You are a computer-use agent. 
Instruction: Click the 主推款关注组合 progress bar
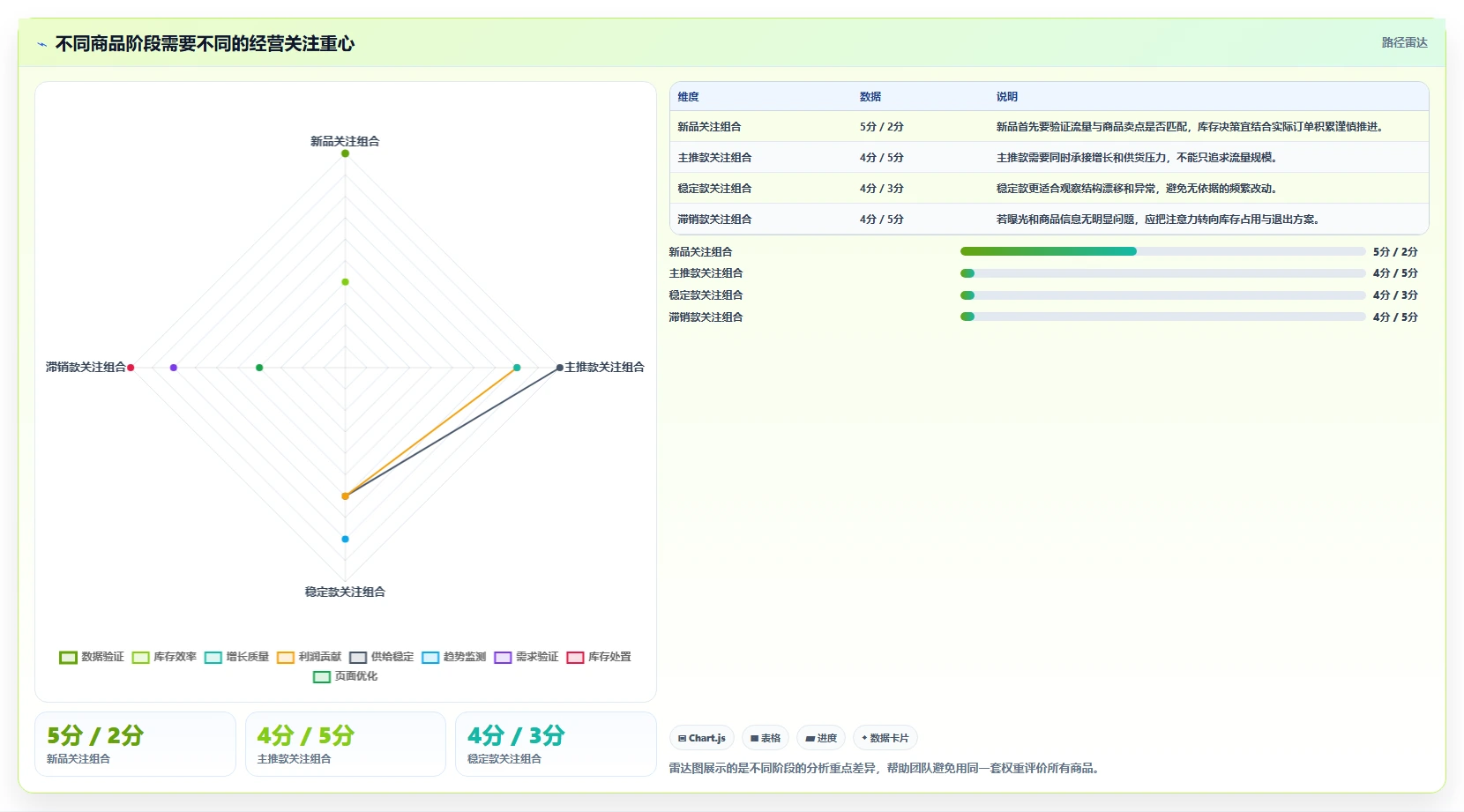point(1162,273)
